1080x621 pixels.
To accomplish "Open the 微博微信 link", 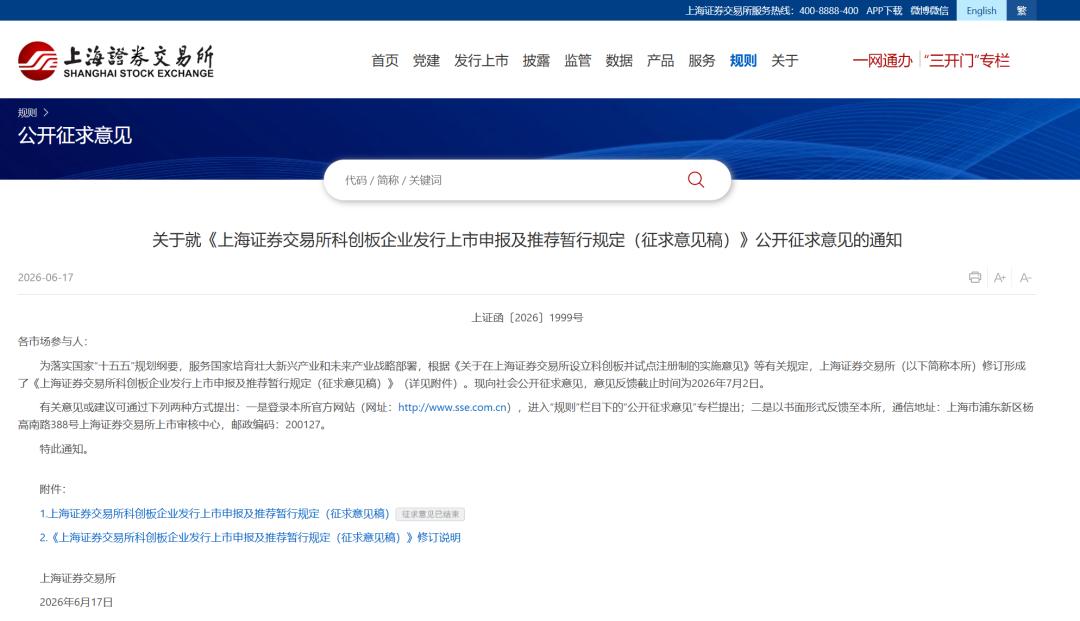I will pyautogui.click(x=929, y=10).
